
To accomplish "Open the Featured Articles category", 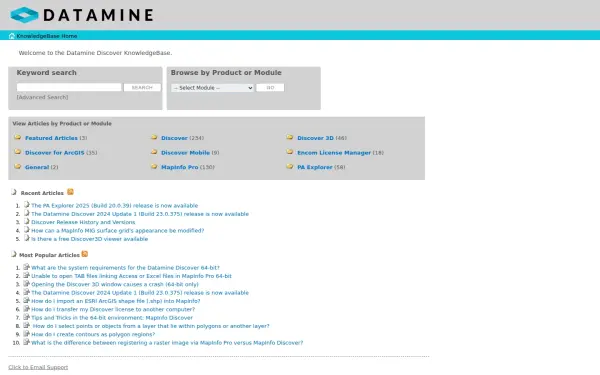I will pos(51,138).
